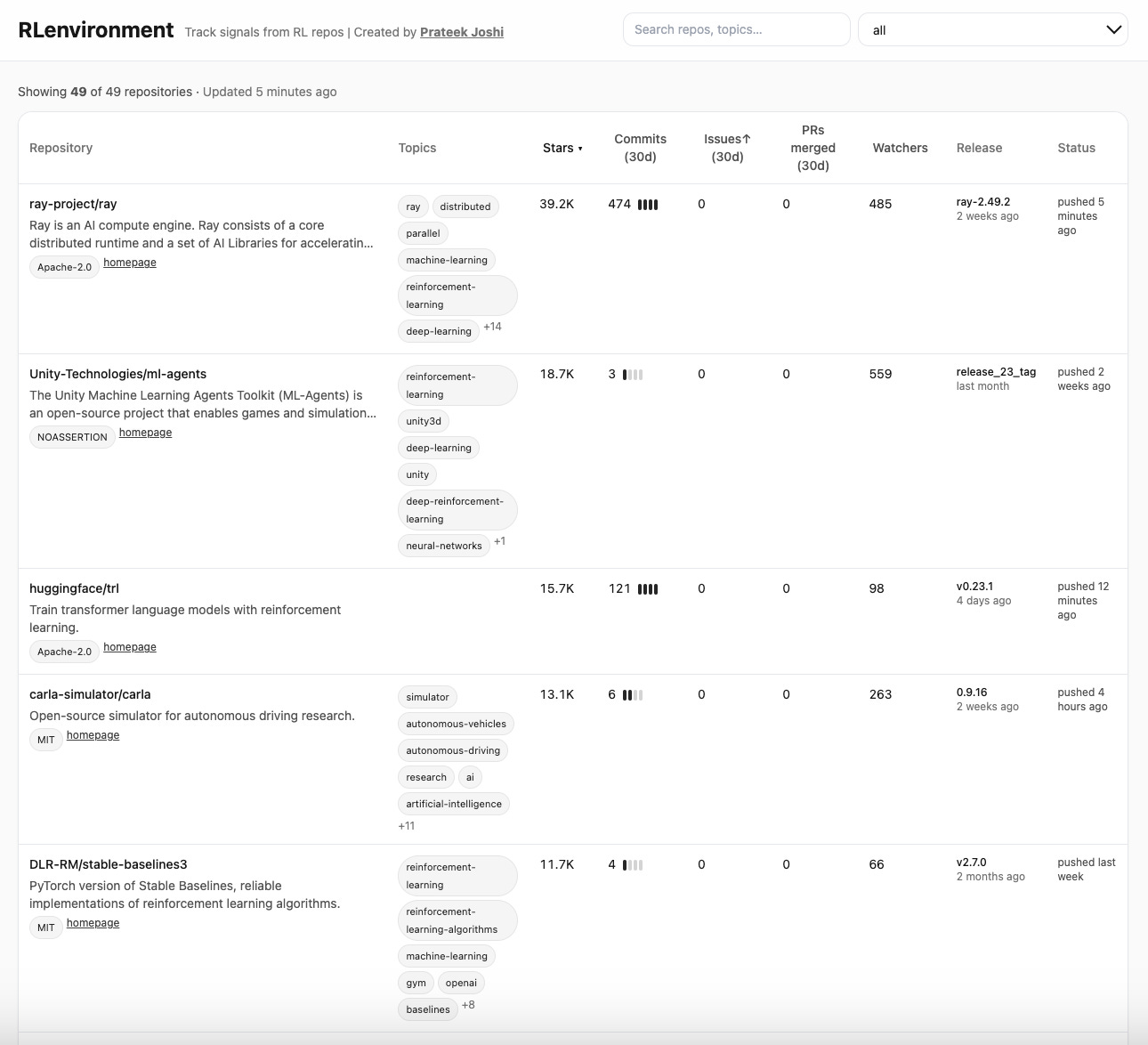The width and height of the screenshot is (1148, 1045).
Task: Open homepage link for ml-agents
Action: click(146, 433)
